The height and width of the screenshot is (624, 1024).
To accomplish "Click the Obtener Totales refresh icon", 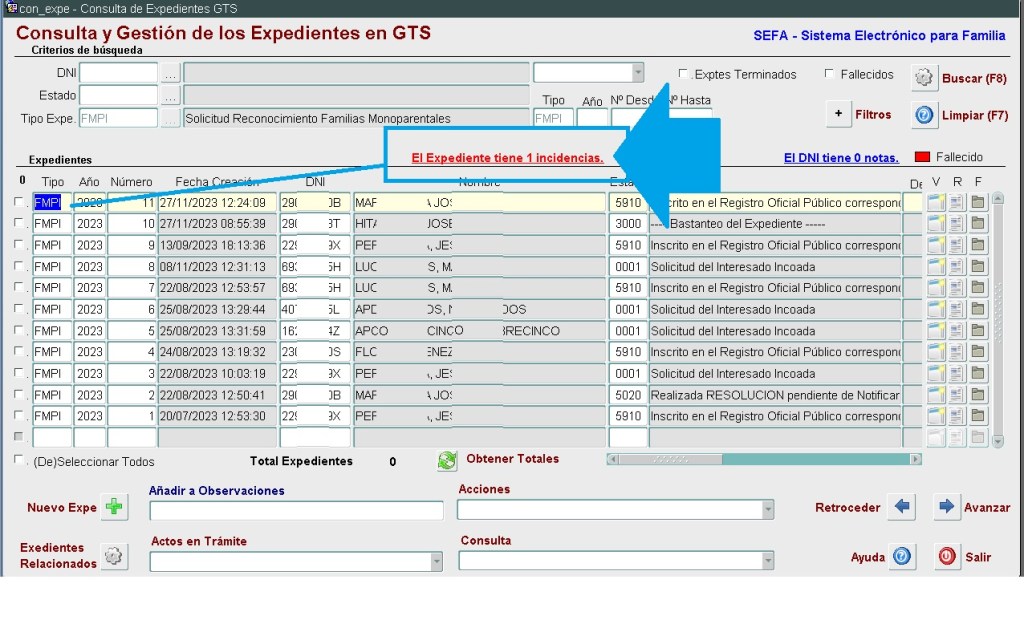I will (x=447, y=460).
